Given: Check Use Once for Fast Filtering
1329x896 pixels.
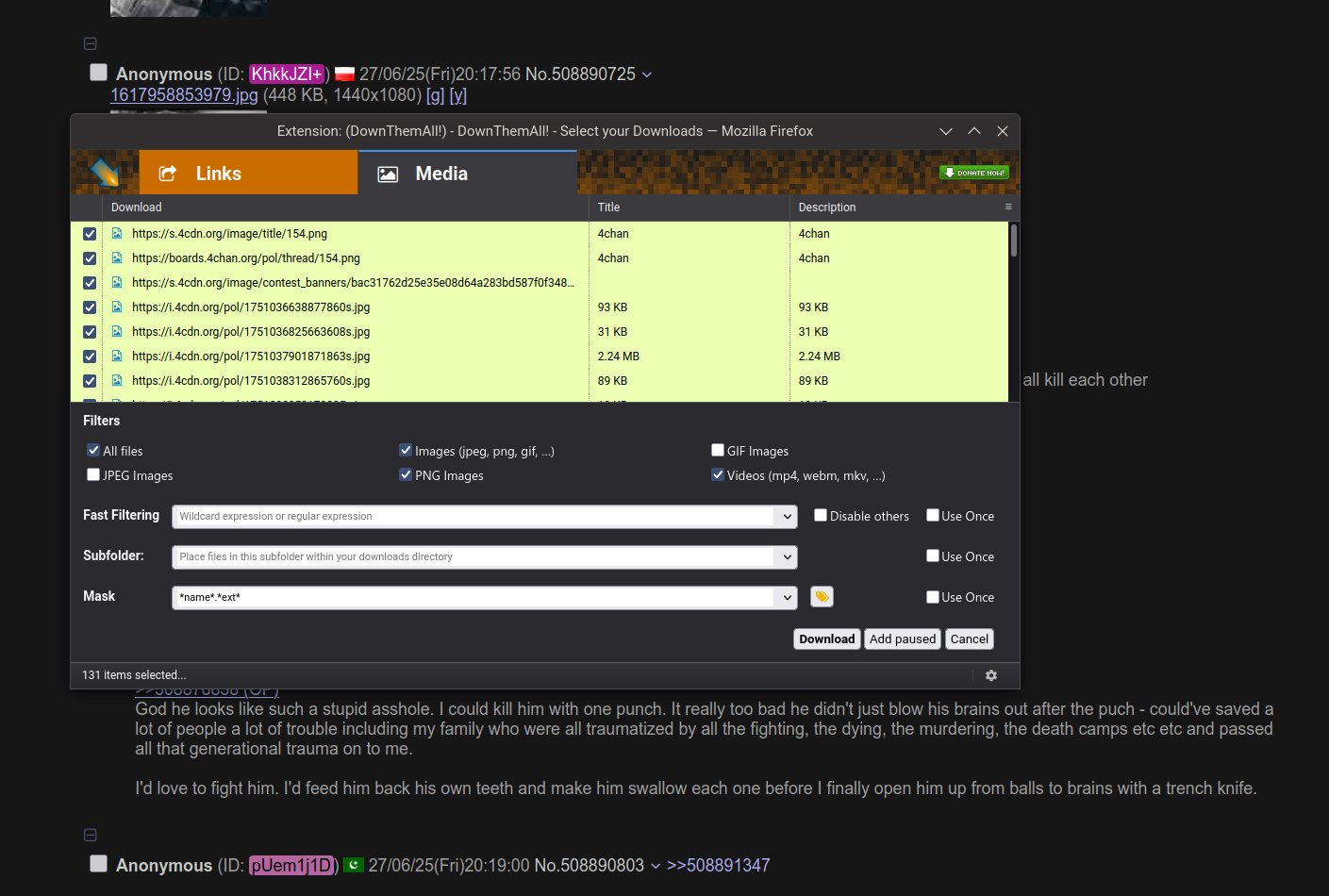Looking at the screenshot, I should pyautogui.click(x=933, y=515).
